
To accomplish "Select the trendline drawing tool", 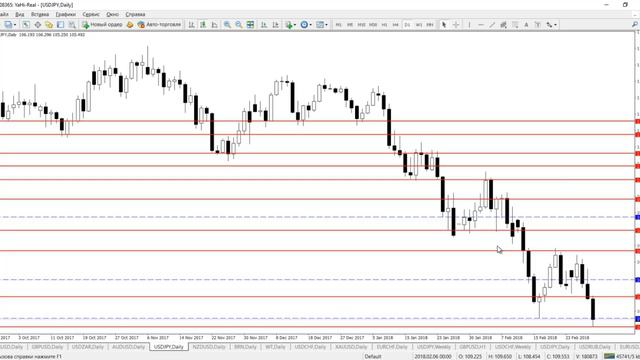I will pos(492,25).
